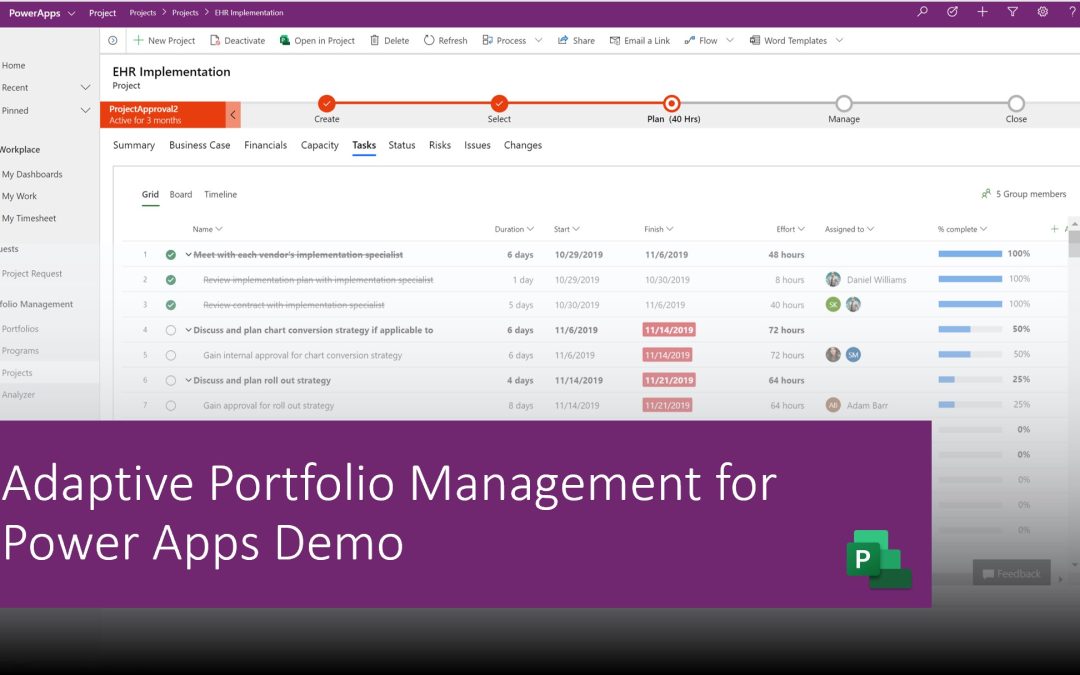This screenshot has width=1080, height=675.
Task: Click the Delete trash icon
Action: [x=375, y=41]
